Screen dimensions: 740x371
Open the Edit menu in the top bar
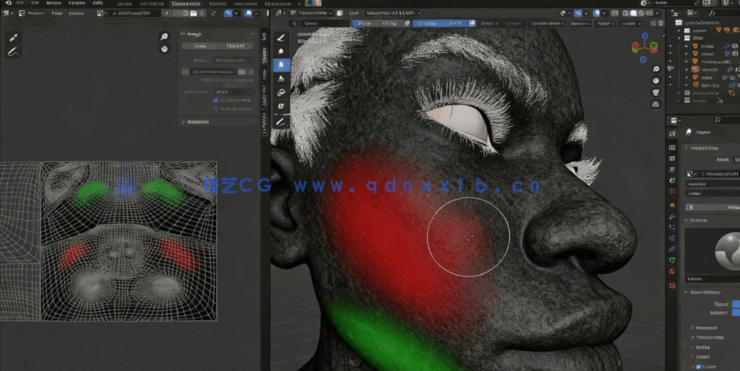coord(35,3)
